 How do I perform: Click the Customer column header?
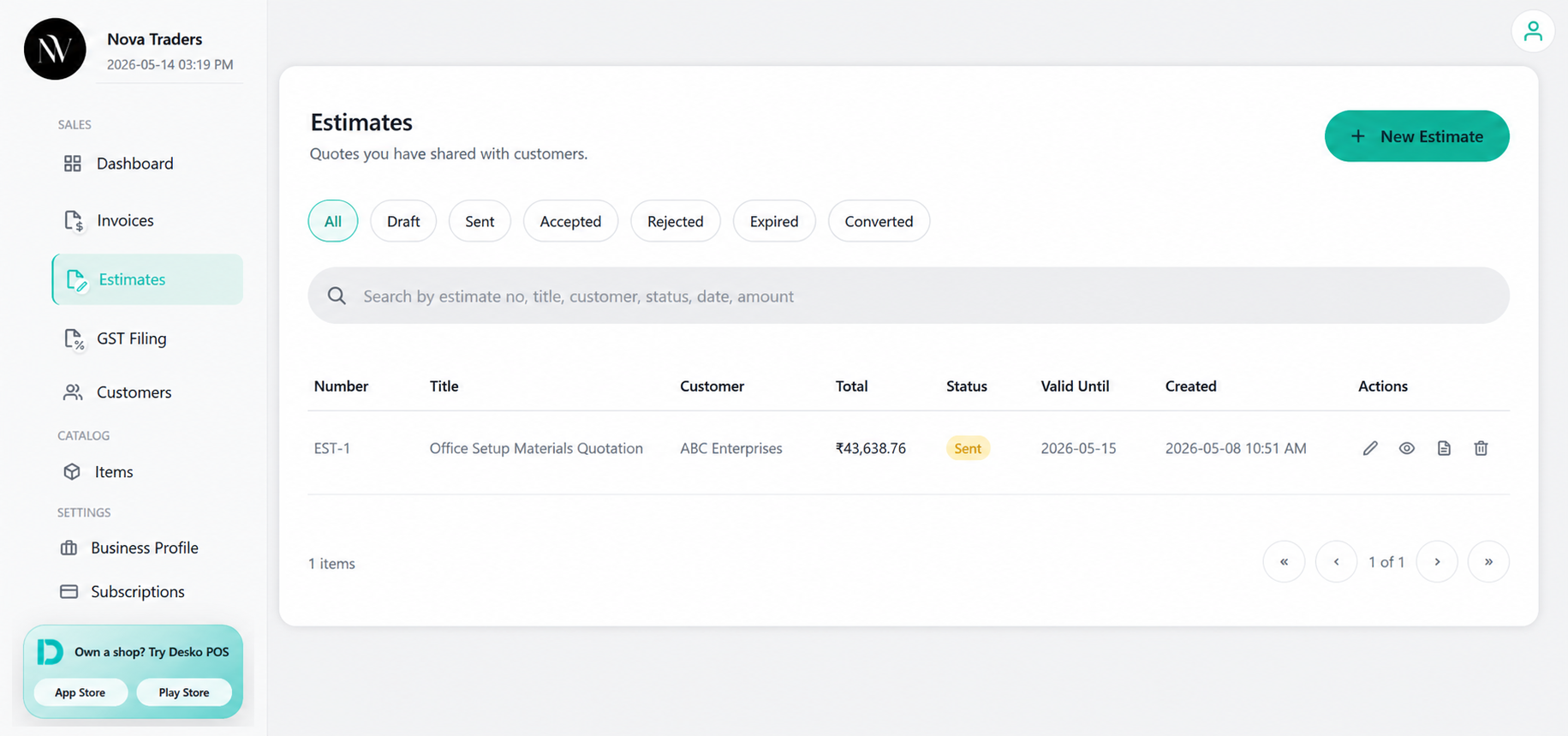coord(712,386)
